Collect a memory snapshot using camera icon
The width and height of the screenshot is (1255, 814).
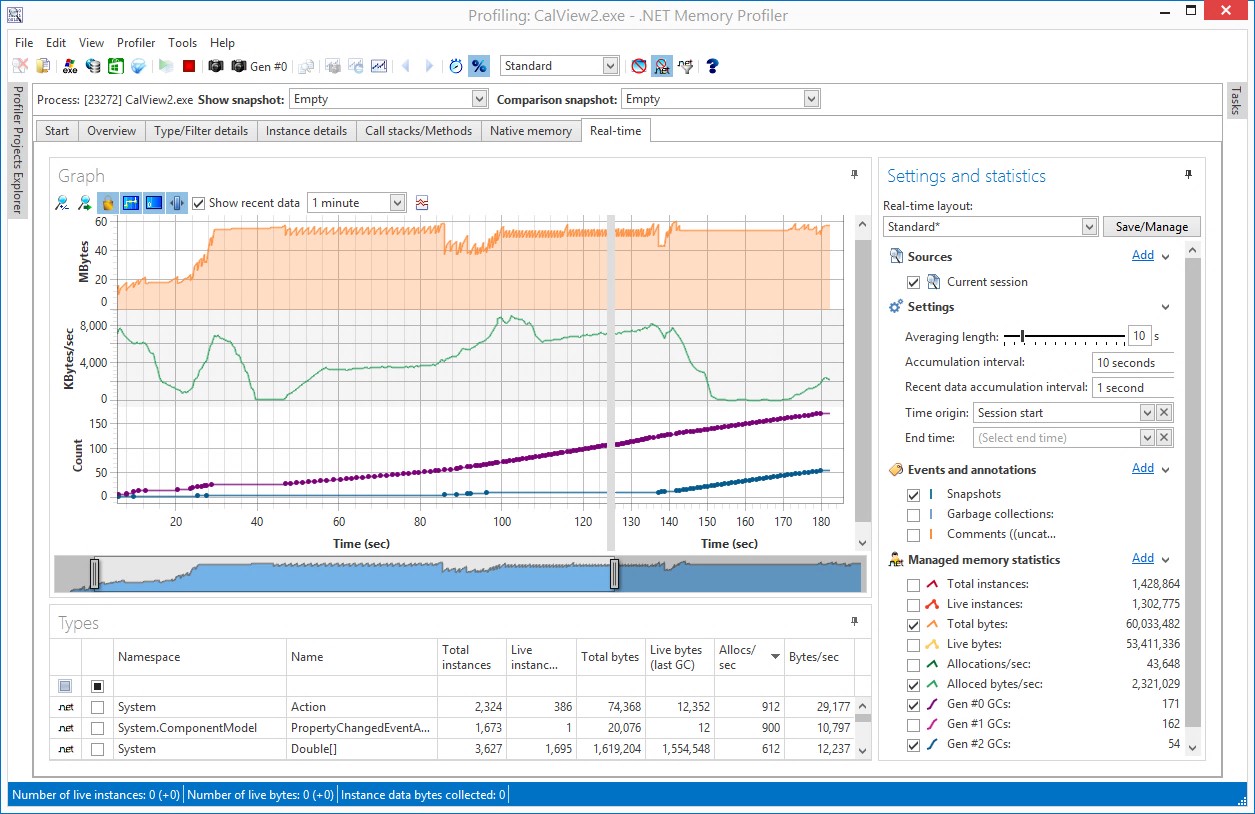(x=215, y=65)
